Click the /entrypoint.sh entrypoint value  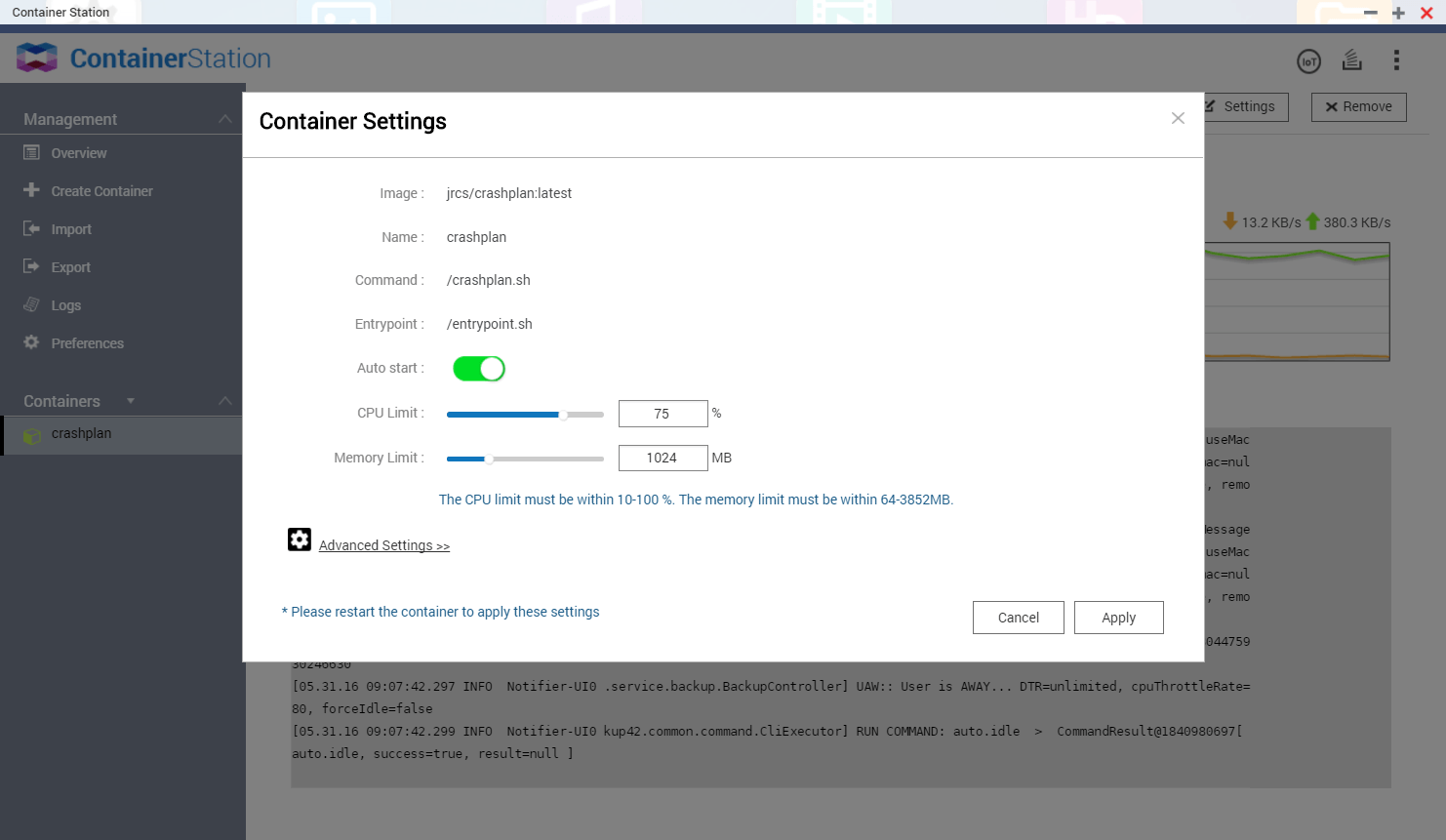pyautogui.click(x=490, y=324)
